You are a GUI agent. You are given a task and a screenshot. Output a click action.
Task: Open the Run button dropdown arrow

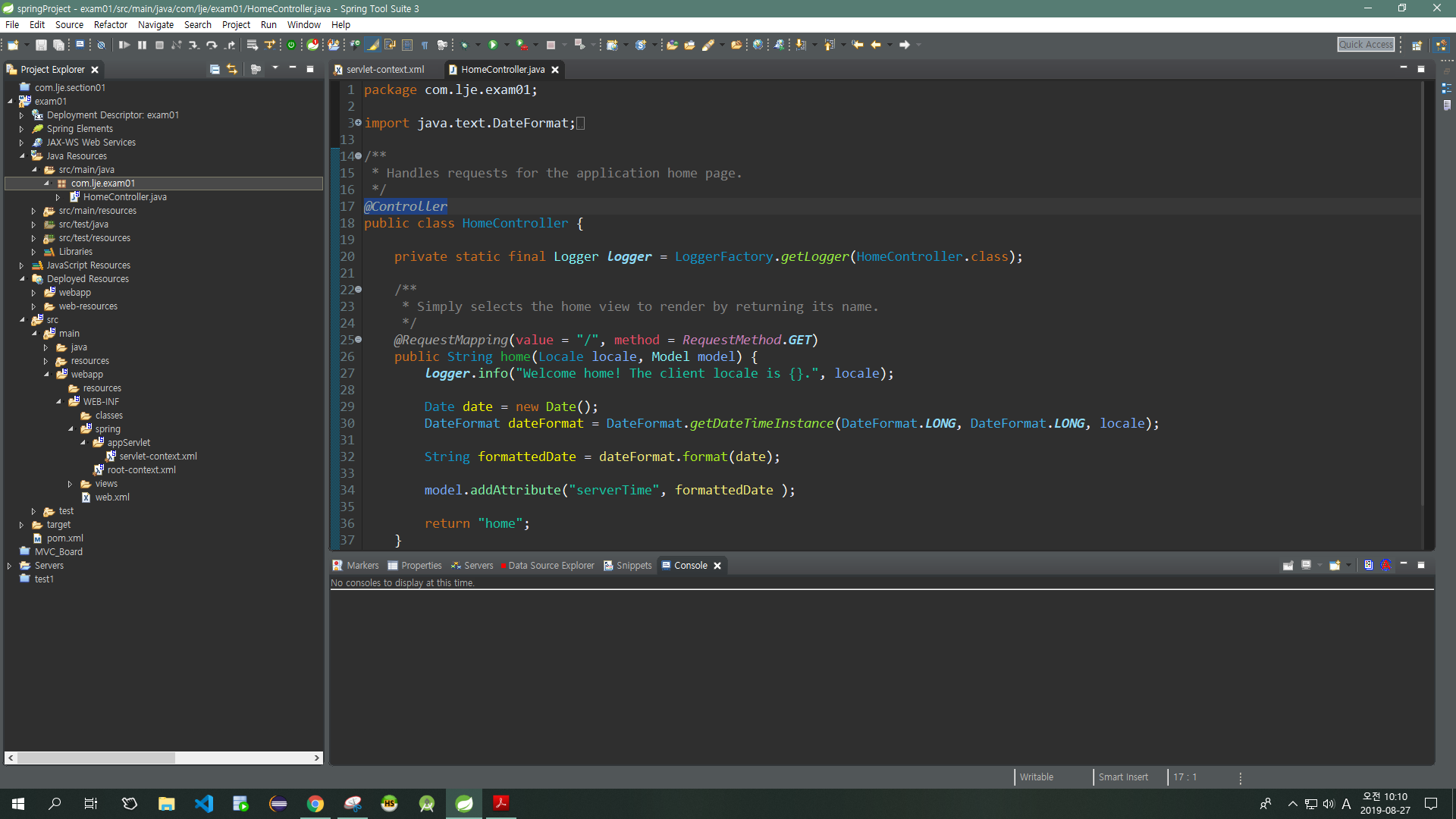pyautogui.click(x=507, y=45)
